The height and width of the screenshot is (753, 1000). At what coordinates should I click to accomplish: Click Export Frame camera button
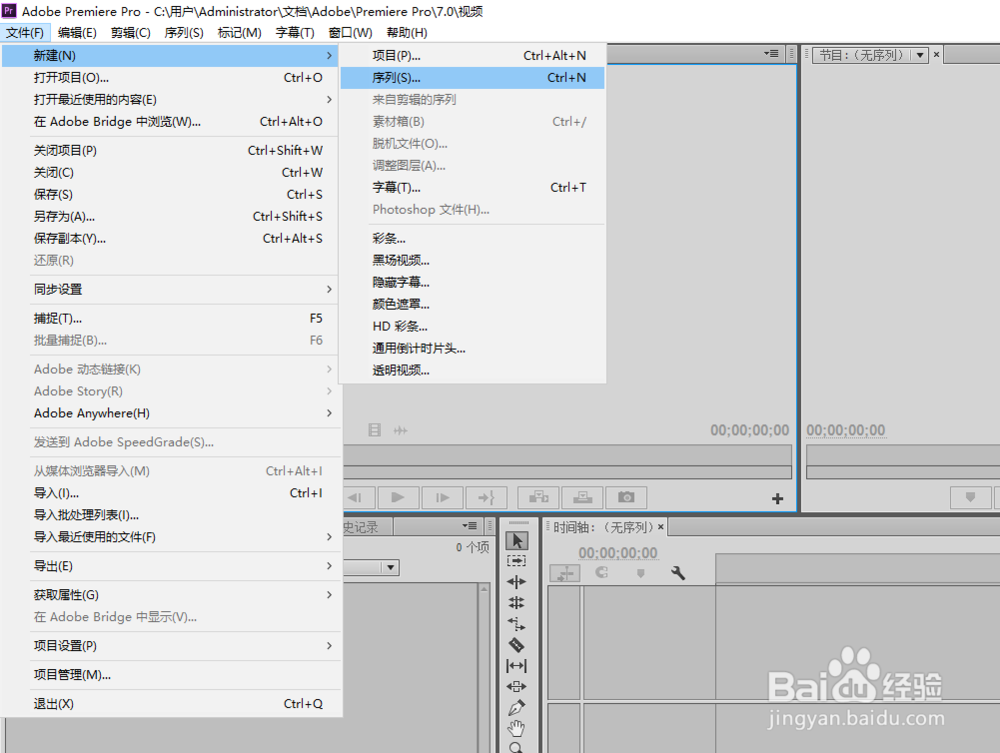[626, 497]
